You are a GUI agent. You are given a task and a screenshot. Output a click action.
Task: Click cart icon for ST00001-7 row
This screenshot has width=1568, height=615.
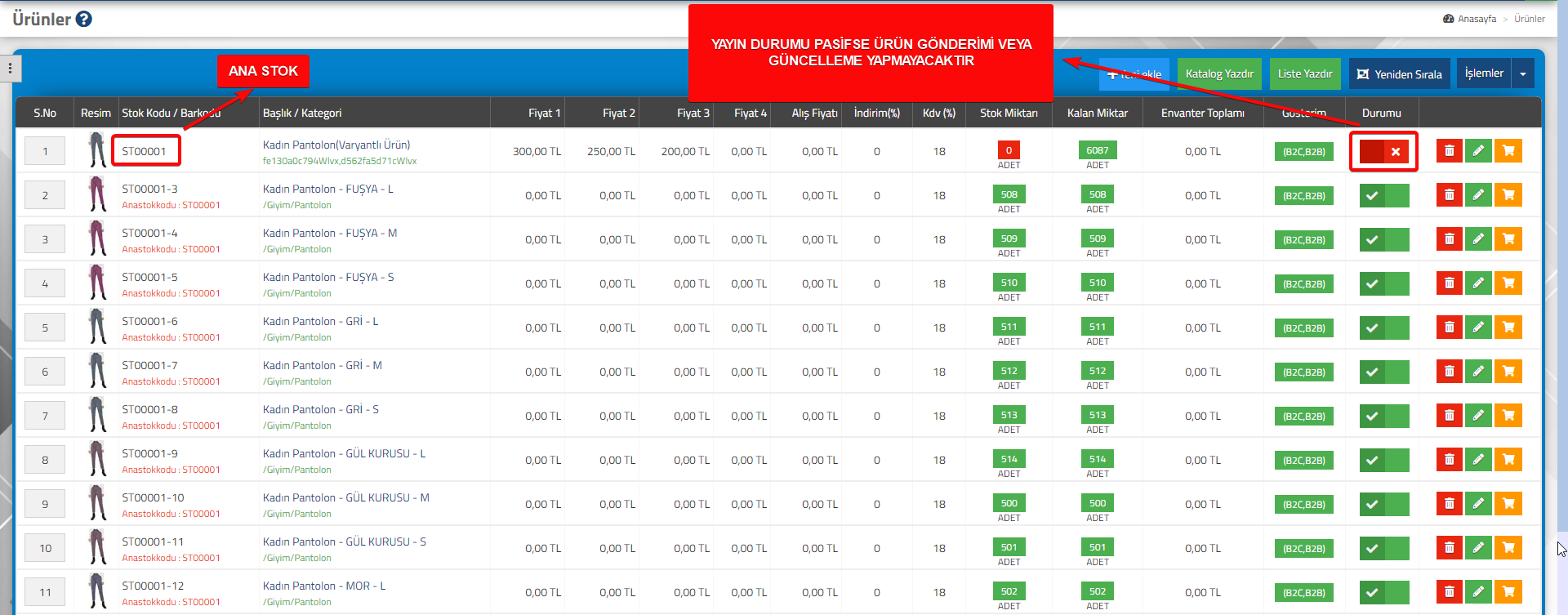[1508, 372]
